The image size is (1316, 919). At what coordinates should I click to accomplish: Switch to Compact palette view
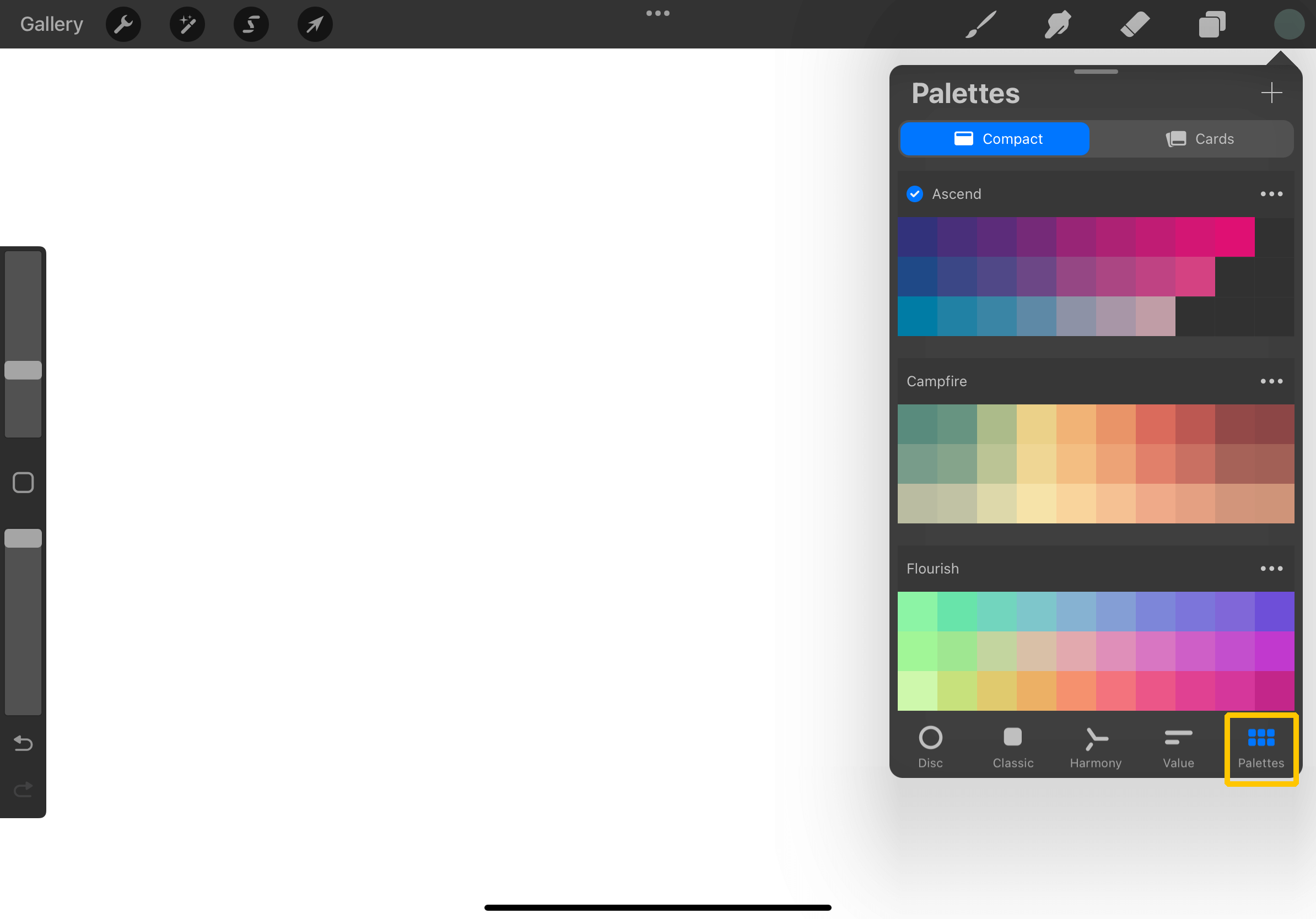995,139
